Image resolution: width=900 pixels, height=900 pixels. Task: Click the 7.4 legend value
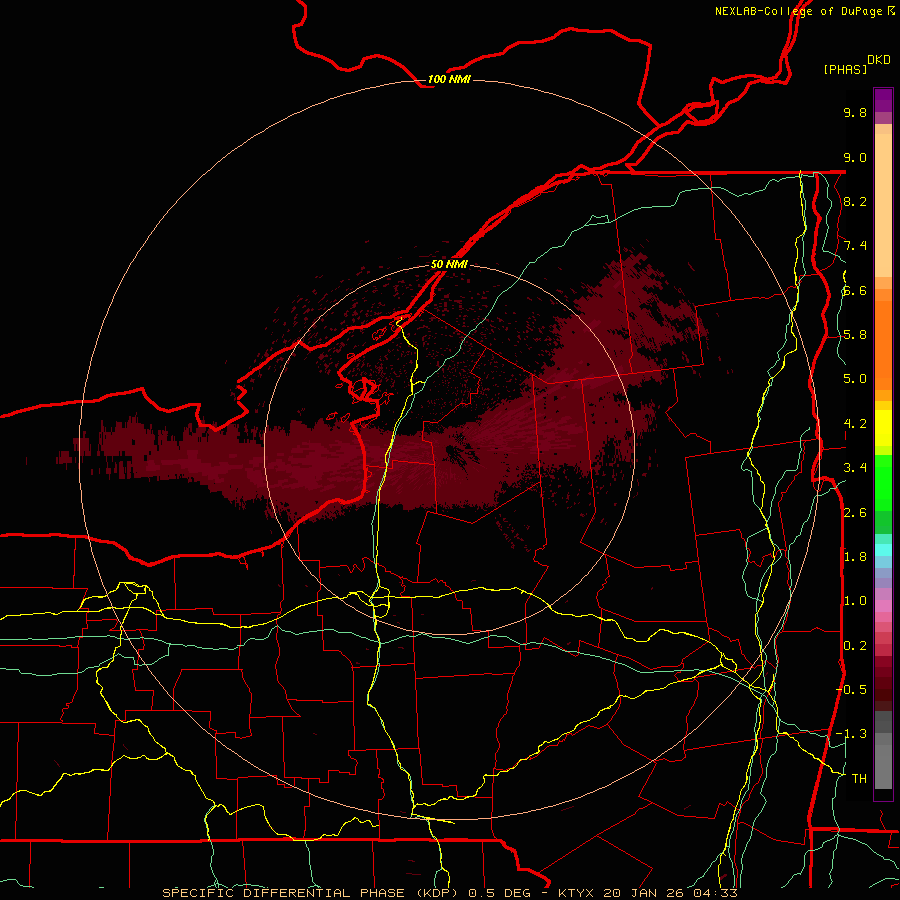(855, 246)
